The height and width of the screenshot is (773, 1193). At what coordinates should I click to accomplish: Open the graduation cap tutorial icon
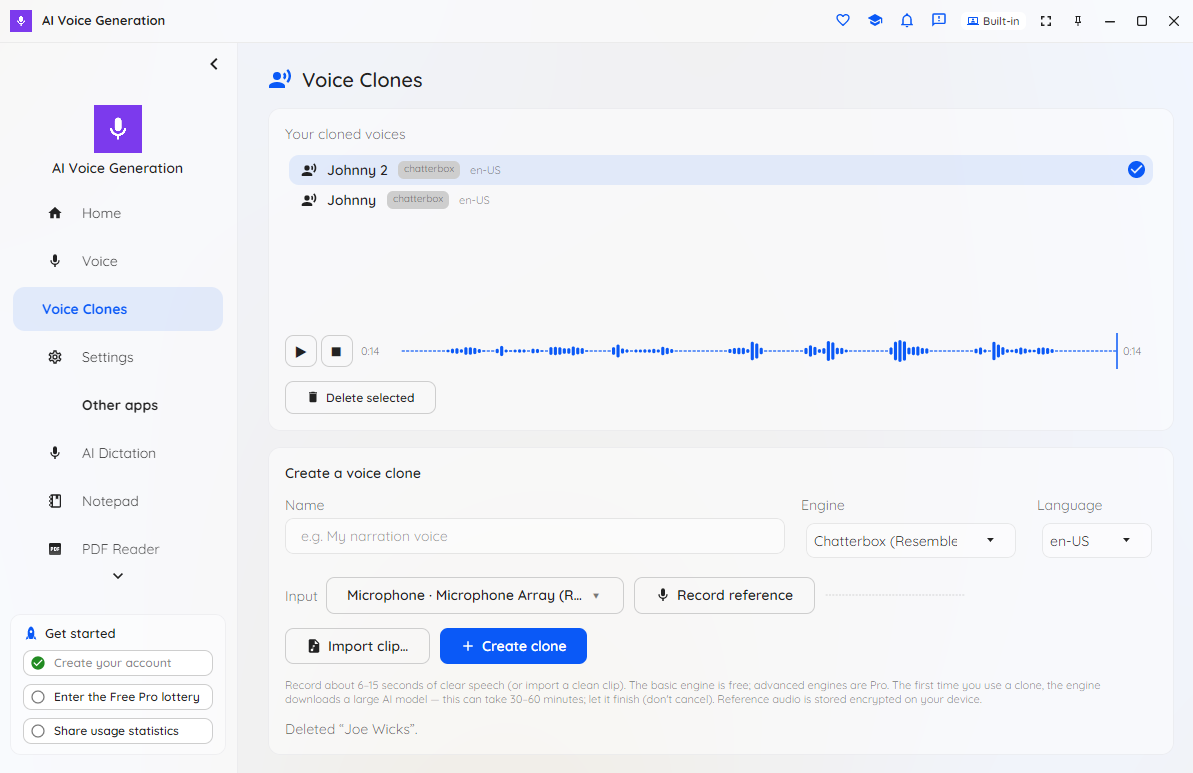pos(875,21)
